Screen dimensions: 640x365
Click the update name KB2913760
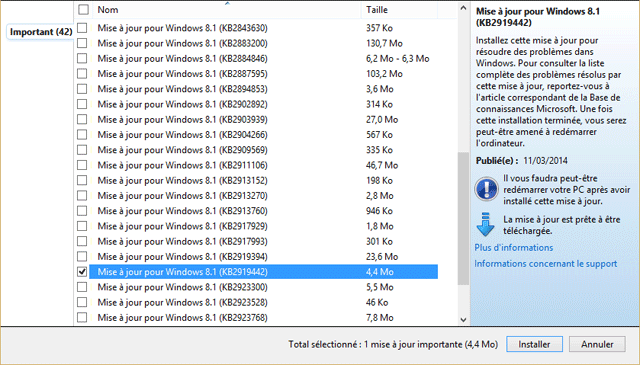click(x=182, y=211)
